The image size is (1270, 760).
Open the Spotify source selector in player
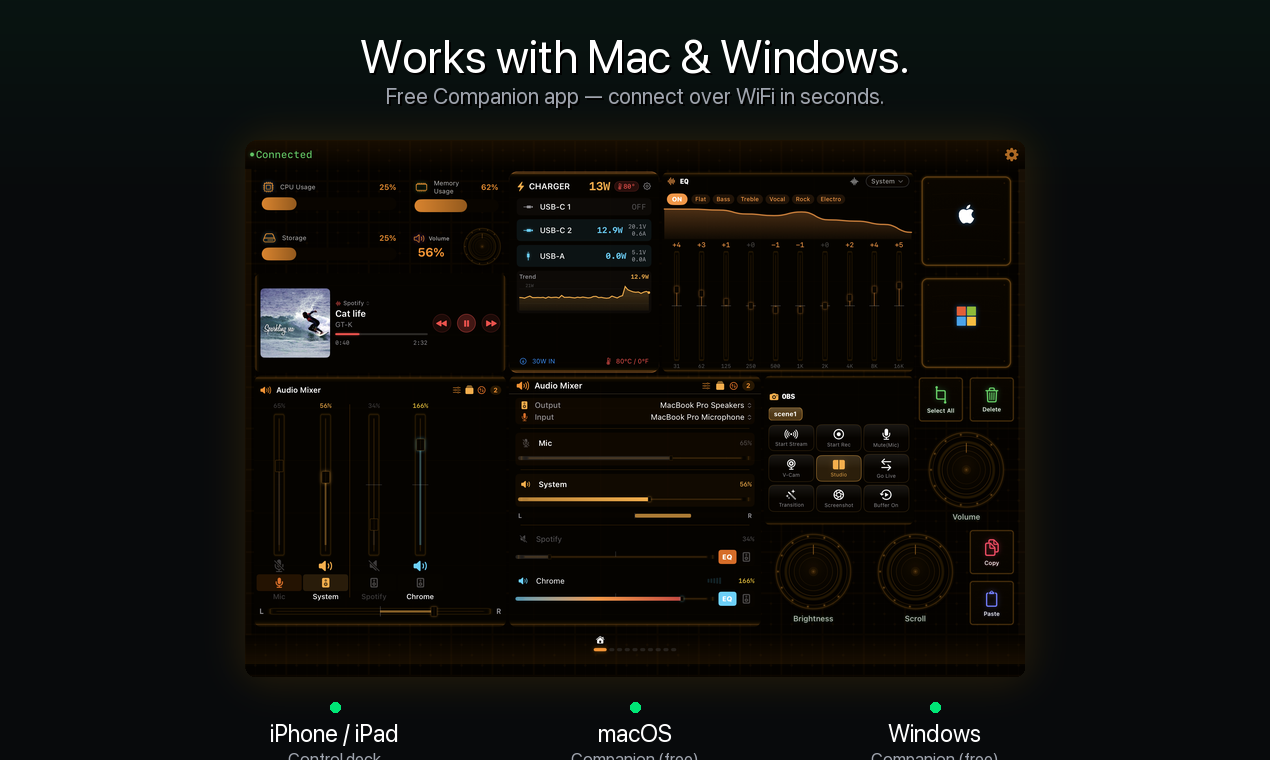tap(353, 303)
